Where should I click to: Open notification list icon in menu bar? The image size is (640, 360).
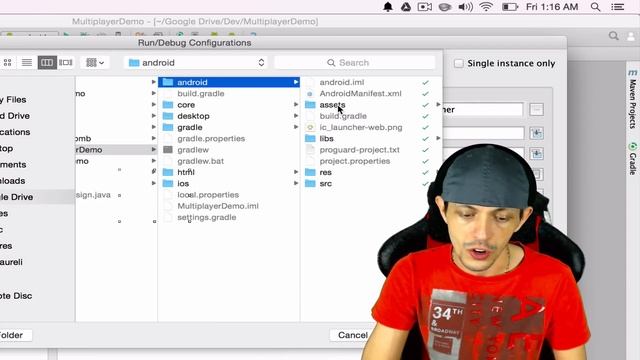coord(618,7)
